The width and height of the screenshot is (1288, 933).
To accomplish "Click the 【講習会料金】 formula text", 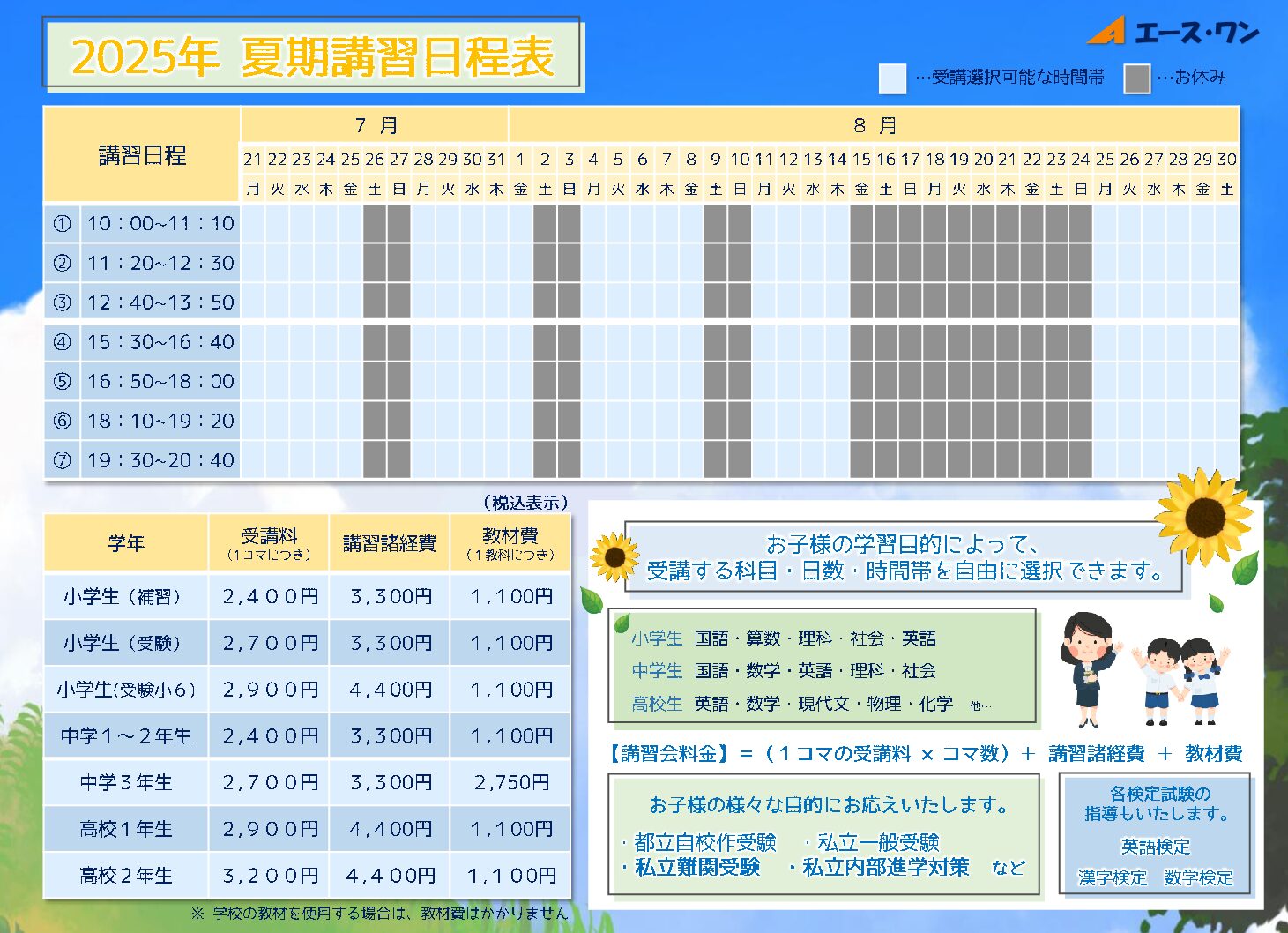I will (x=924, y=754).
